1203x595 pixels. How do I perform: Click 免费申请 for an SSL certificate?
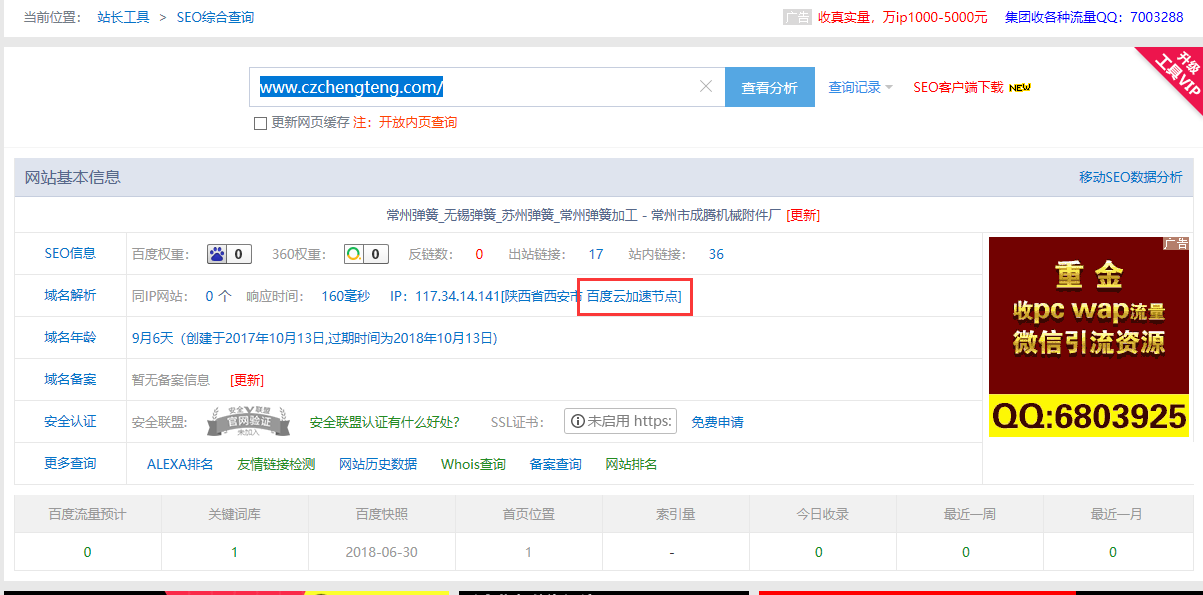point(716,421)
